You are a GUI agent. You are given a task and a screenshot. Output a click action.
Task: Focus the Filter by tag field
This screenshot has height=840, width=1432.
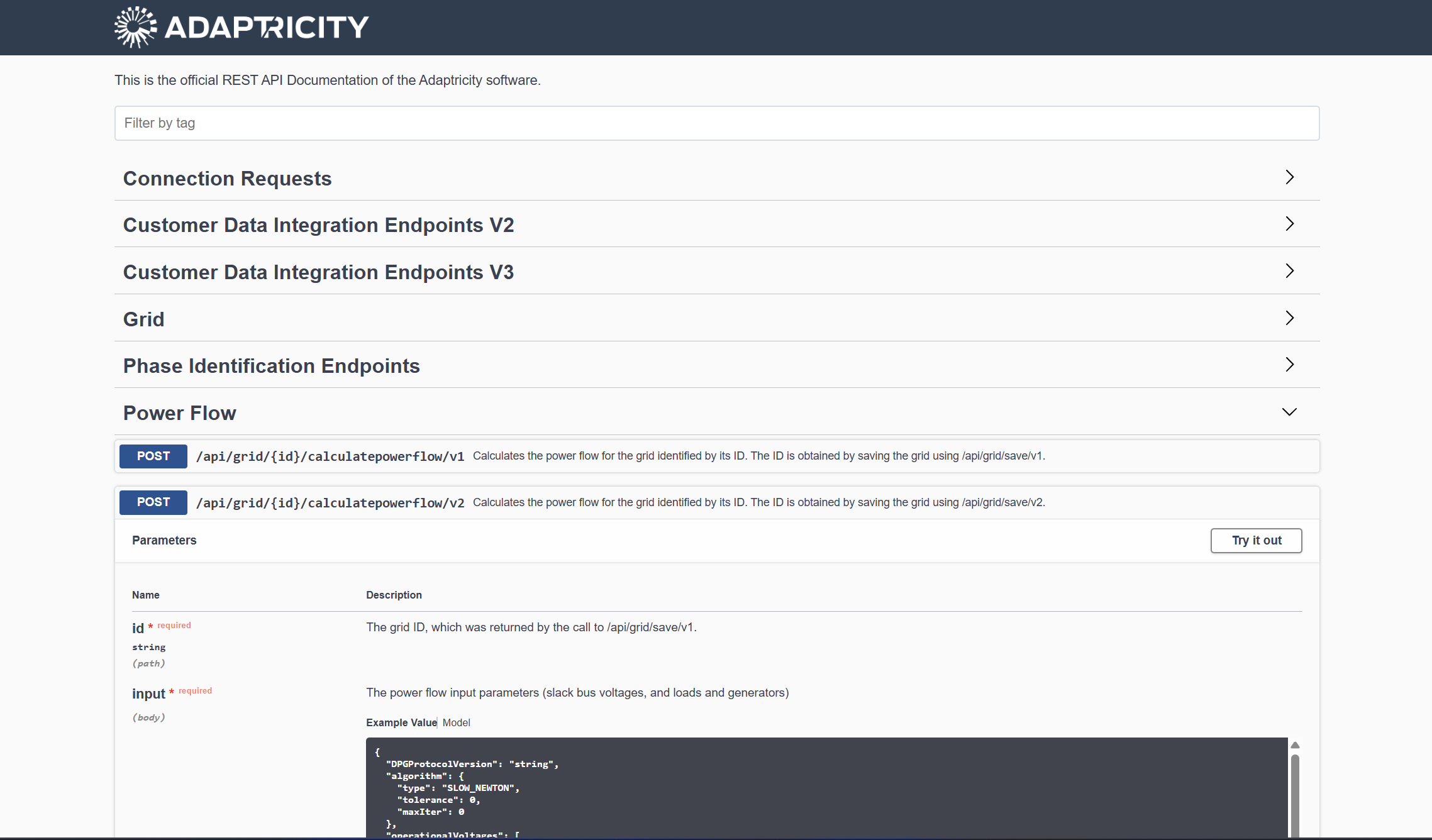click(716, 123)
